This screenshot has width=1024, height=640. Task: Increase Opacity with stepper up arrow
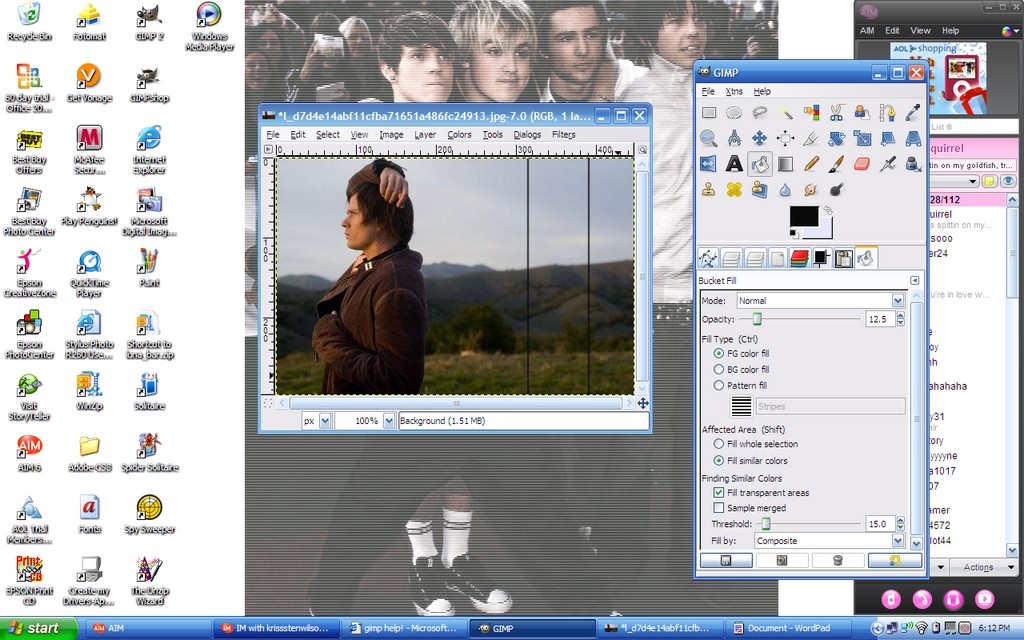click(x=901, y=315)
